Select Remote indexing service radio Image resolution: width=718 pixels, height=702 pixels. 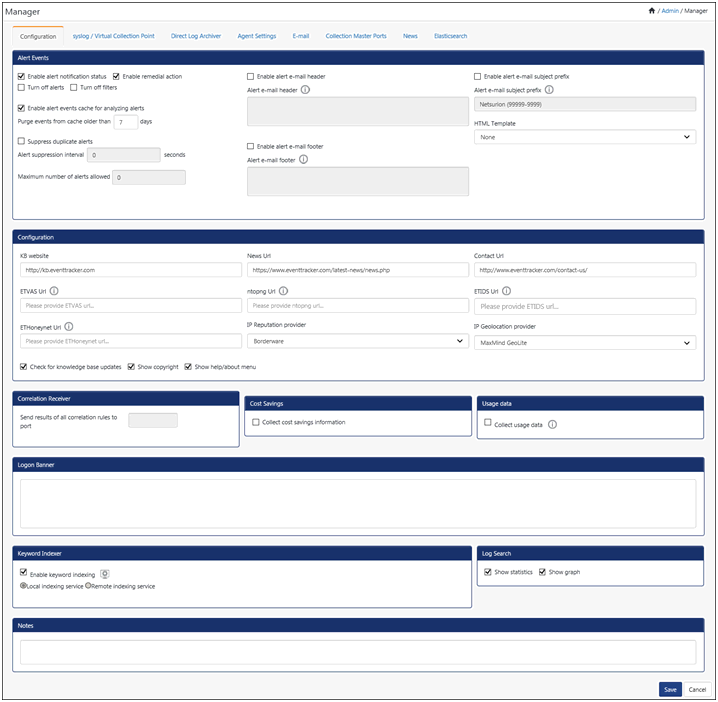tap(88, 586)
